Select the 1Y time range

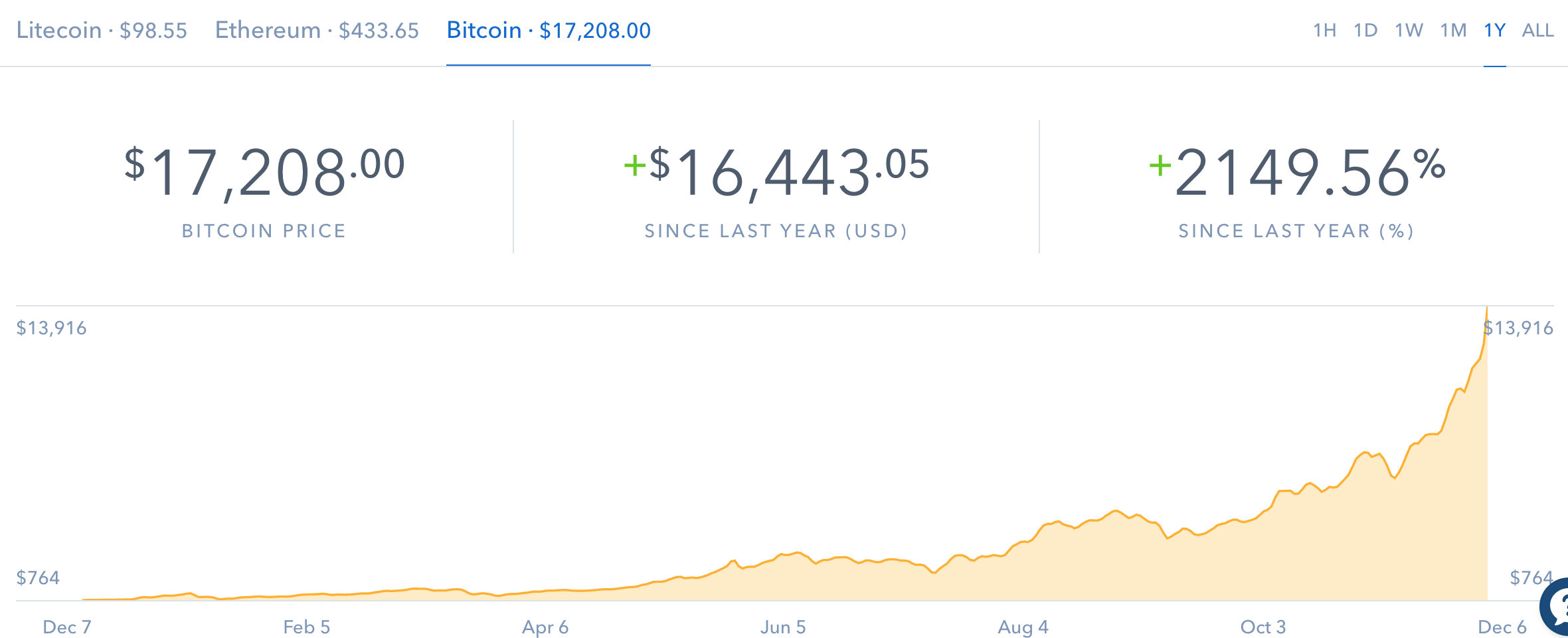click(1494, 31)
